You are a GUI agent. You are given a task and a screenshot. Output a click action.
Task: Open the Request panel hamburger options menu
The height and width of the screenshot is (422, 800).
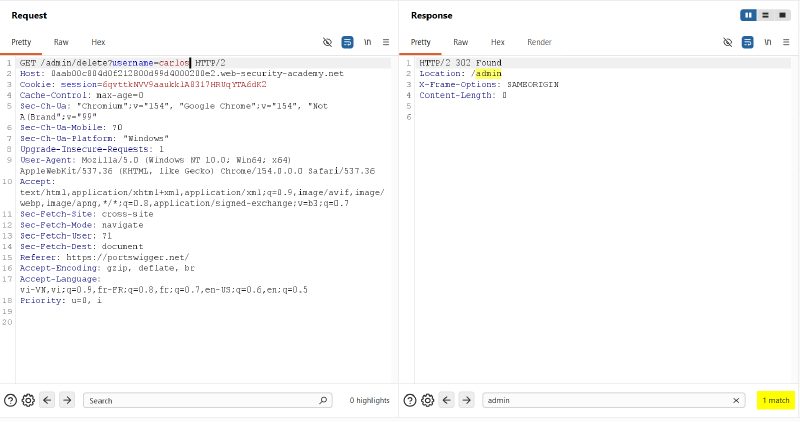click(386, 42)
